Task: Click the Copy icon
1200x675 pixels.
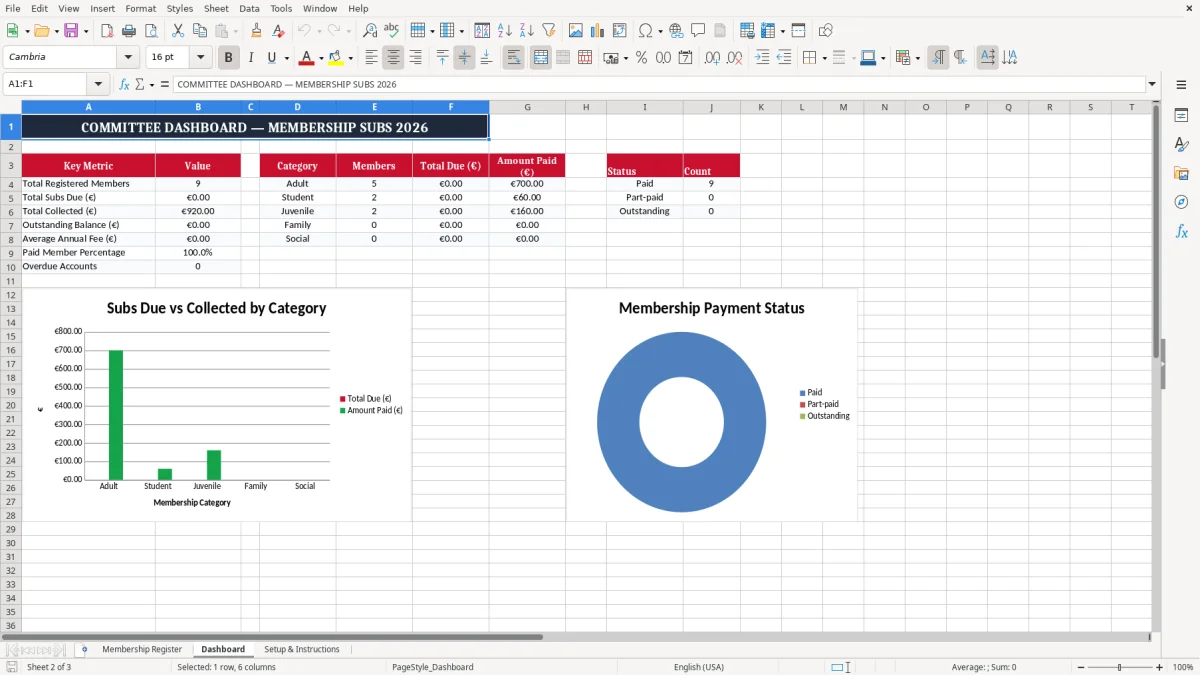Action: pos(198,31)
